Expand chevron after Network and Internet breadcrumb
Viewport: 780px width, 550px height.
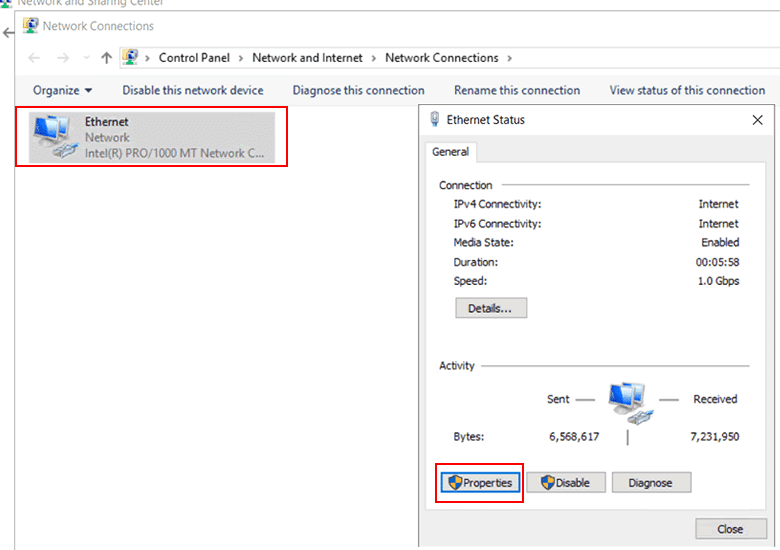coord(374,58)
